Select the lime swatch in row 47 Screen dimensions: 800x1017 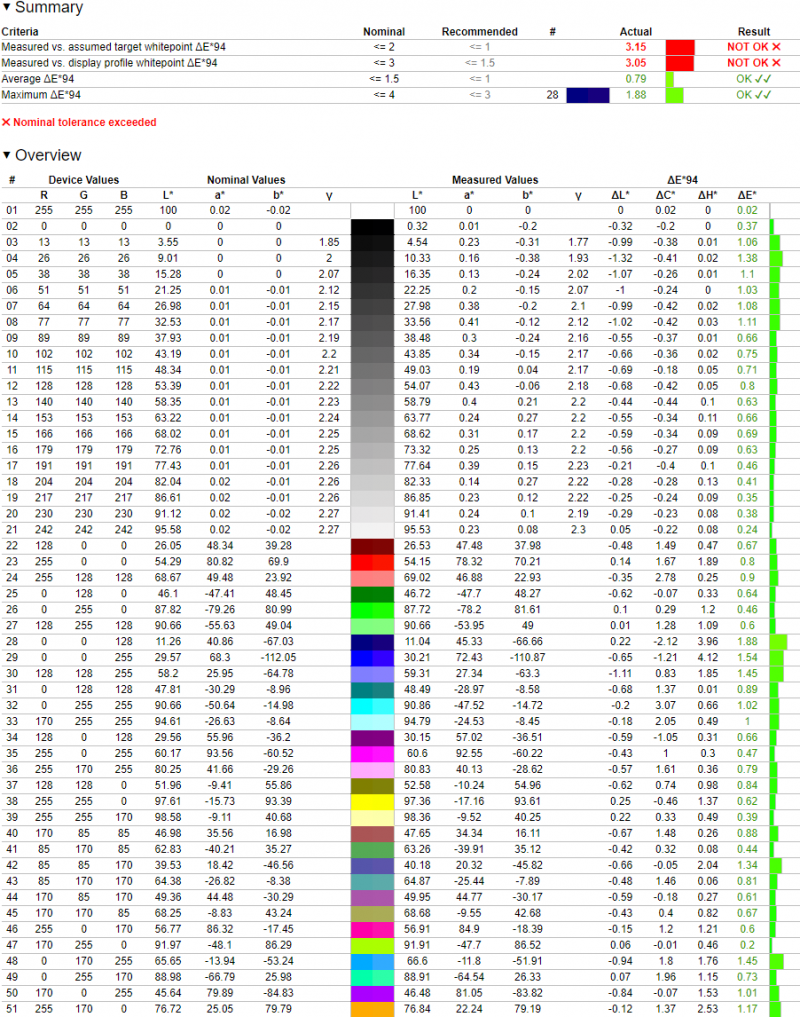tap(372, 945)
